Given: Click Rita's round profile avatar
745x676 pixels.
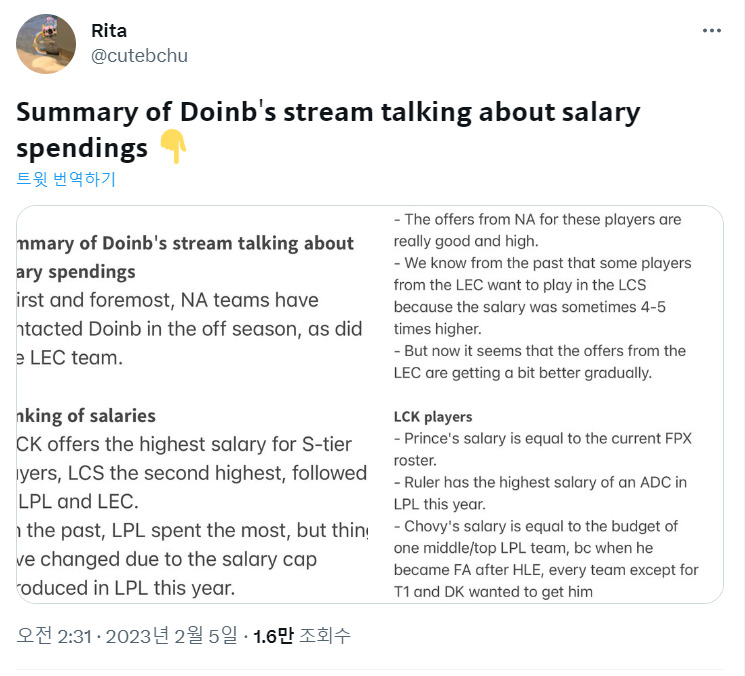Looking at the screenshot, I should 46,44.
